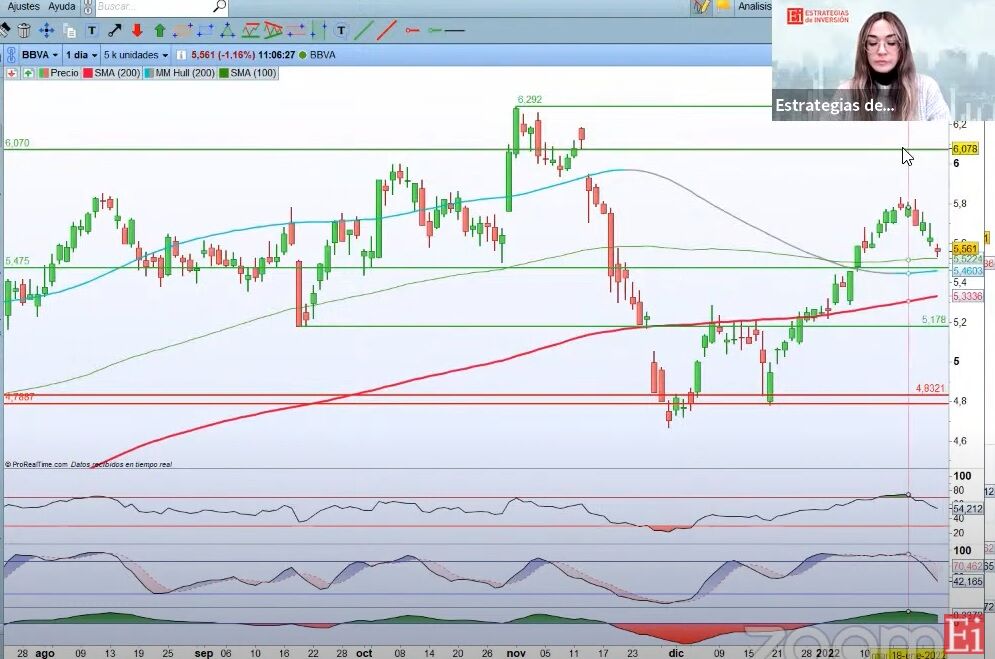This screenshot has width=995, height=659.
Task: Click the nov label on date axis
Action: [516, 653]
